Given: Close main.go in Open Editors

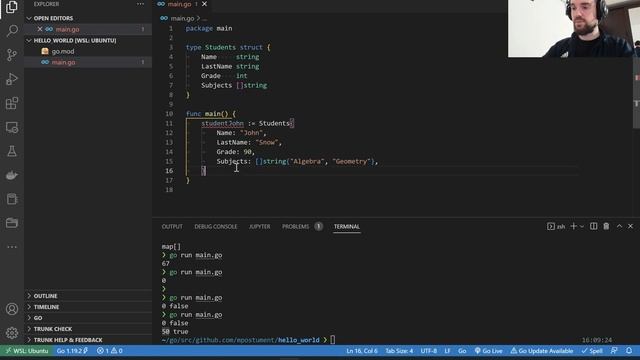Looking at the screenshot, I should 40,29.
